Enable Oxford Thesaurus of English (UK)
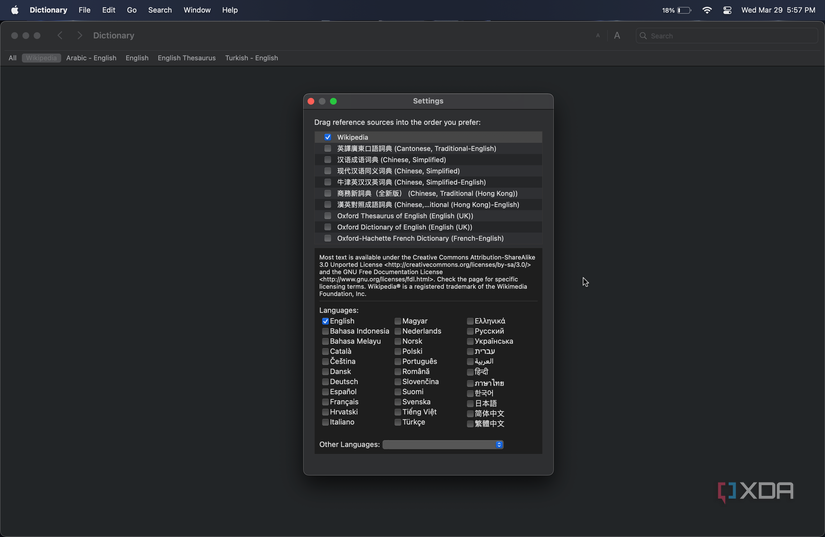The width and height of the screenshot is (825, 537). [x=328, y=216]
